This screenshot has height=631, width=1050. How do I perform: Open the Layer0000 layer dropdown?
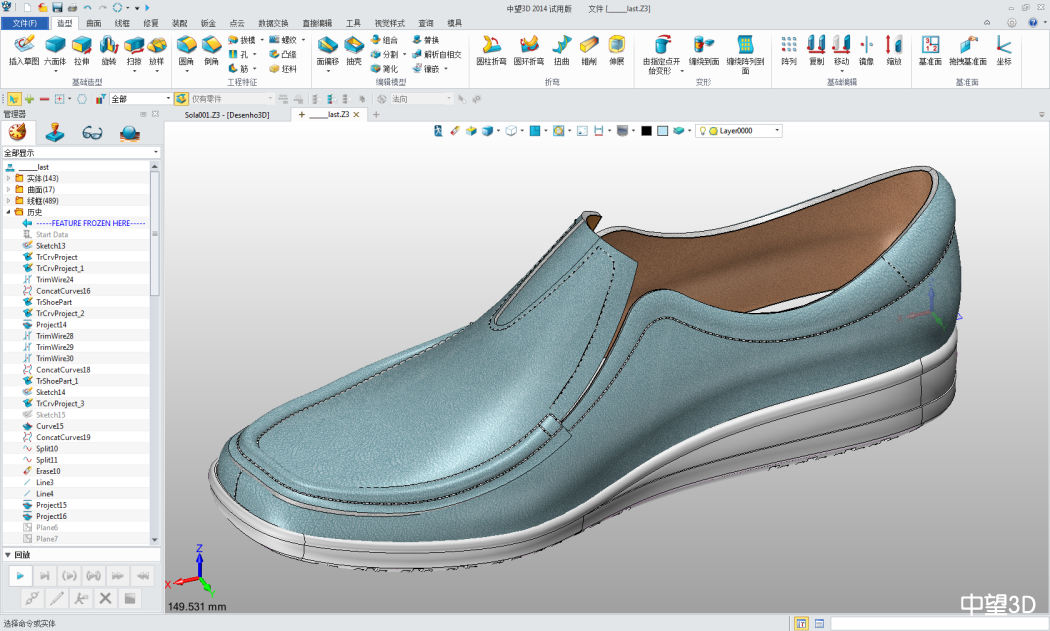click(x=777, y=131)
